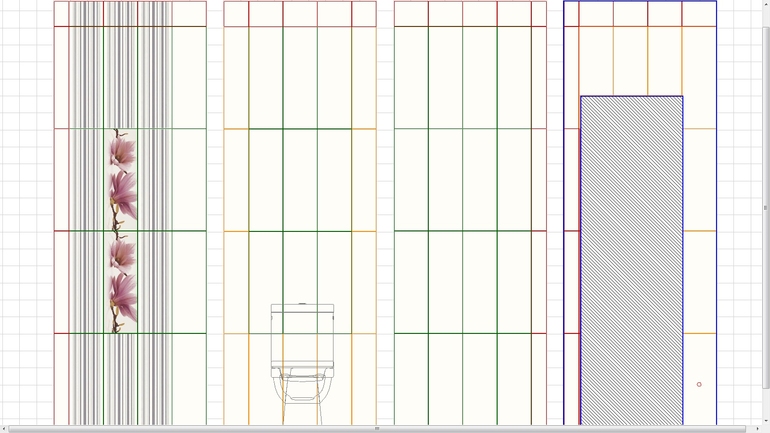Select the top-left border tile of second wall

click(236, 13)
